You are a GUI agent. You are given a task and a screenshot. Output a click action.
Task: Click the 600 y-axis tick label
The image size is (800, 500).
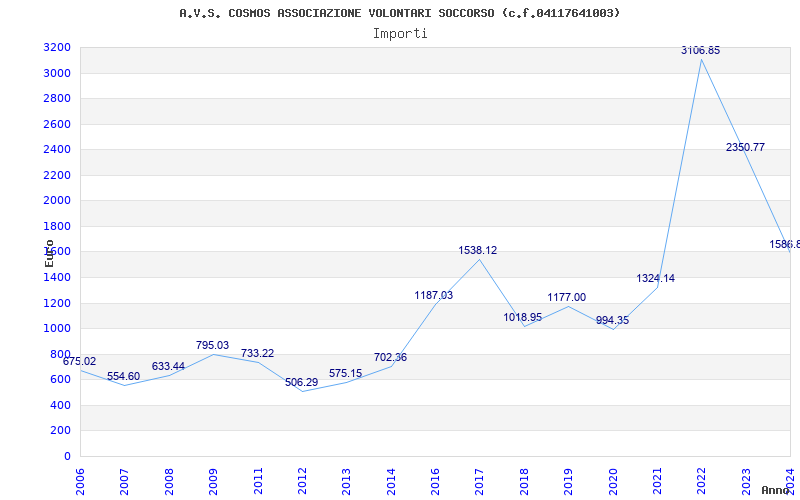tap(60, 380)
